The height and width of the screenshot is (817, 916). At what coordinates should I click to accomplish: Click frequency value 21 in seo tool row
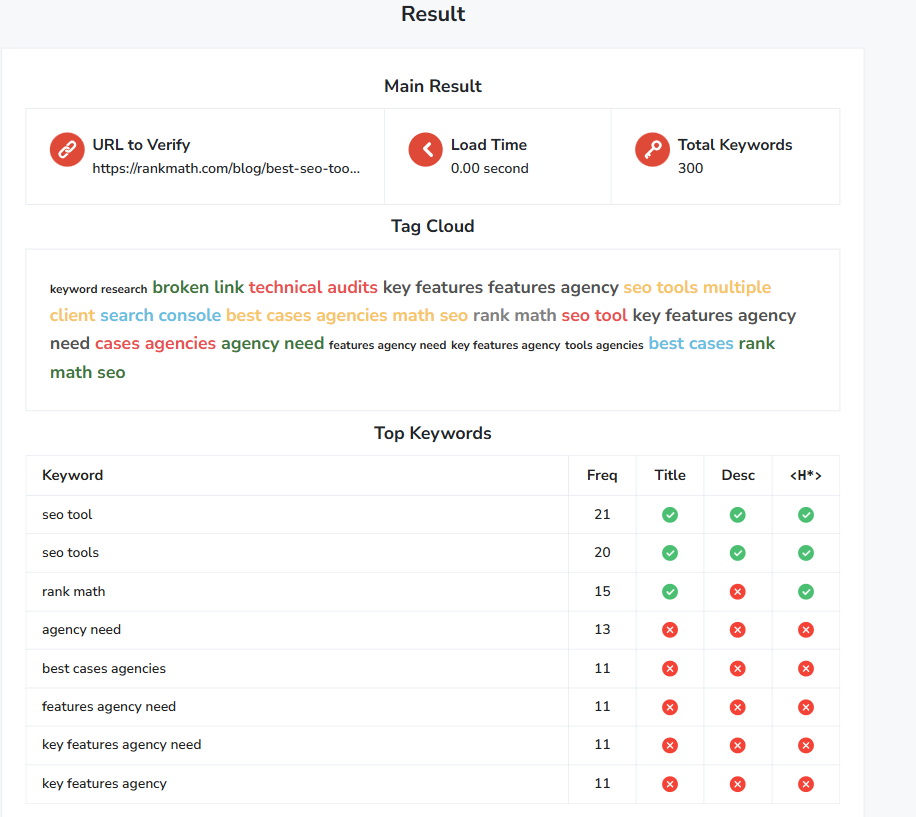(602, 514)
